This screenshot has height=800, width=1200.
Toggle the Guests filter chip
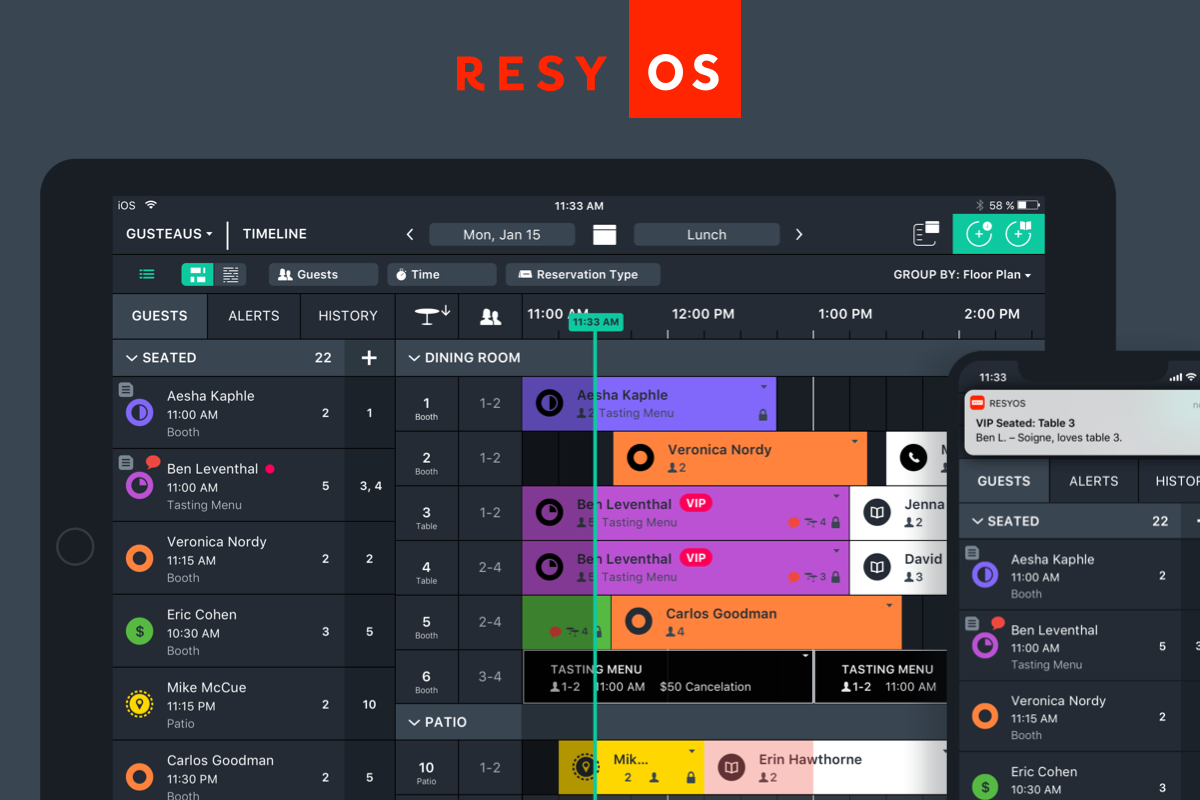point(322,274)
